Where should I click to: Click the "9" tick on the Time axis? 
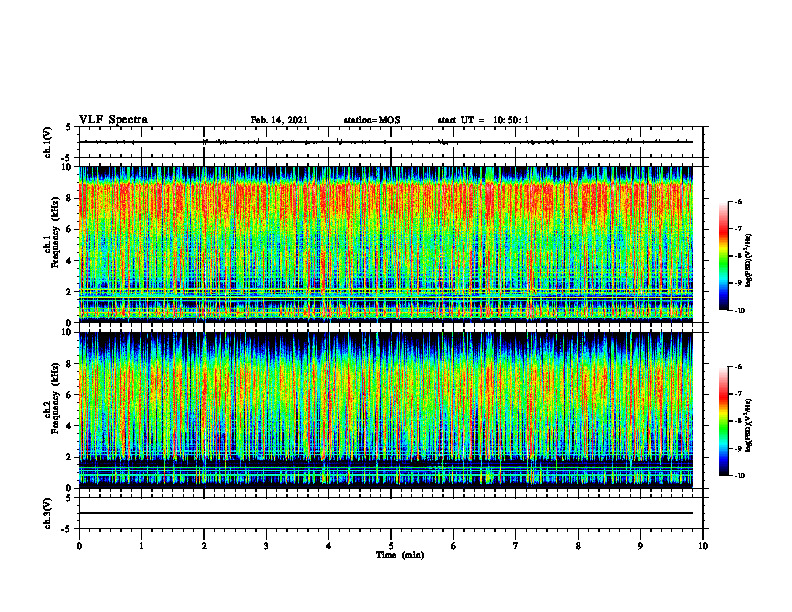pyautogui.click(x=640, y=546)
